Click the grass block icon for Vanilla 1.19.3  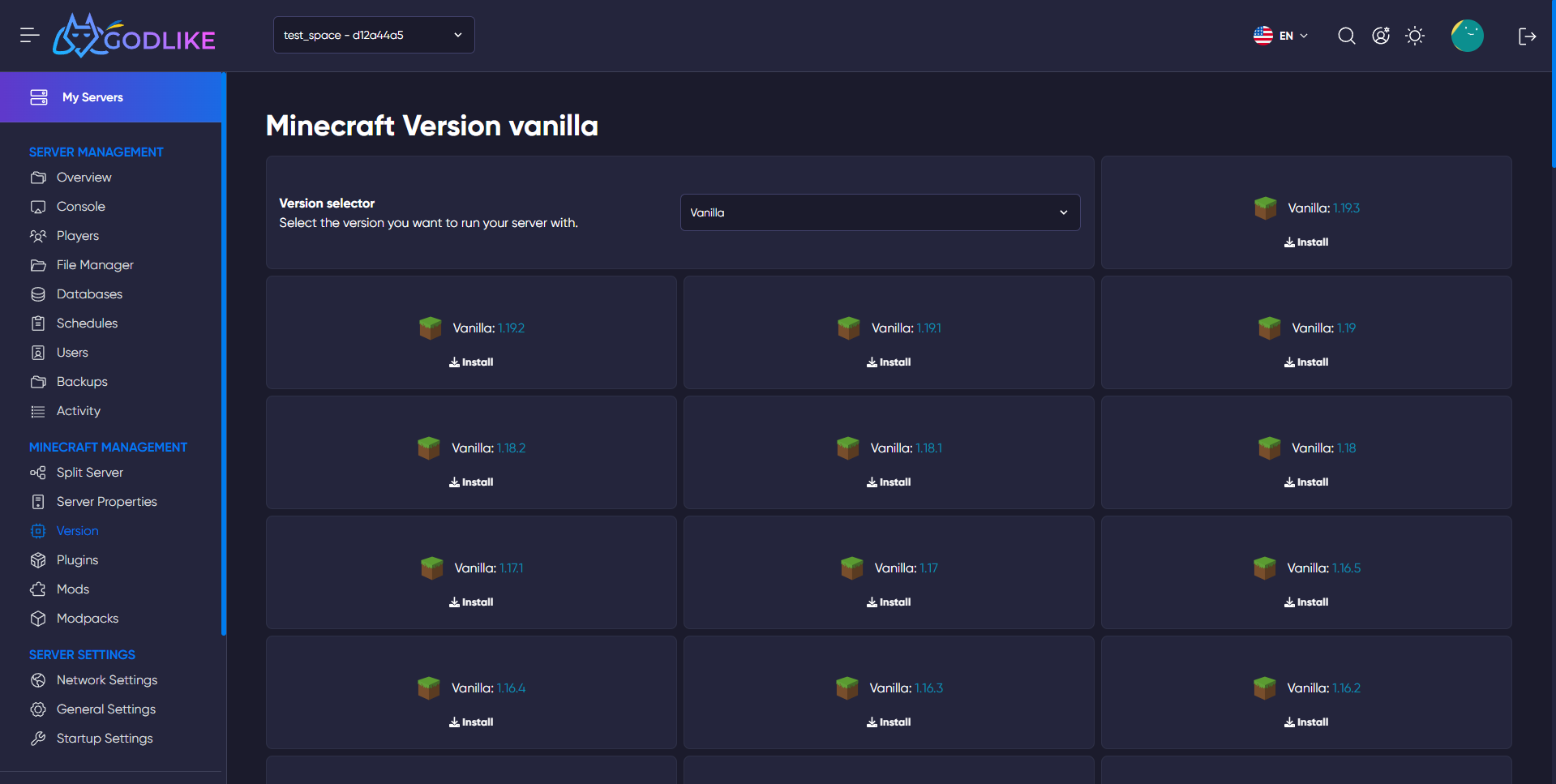pyautogui.click(x=1265, y=208)
